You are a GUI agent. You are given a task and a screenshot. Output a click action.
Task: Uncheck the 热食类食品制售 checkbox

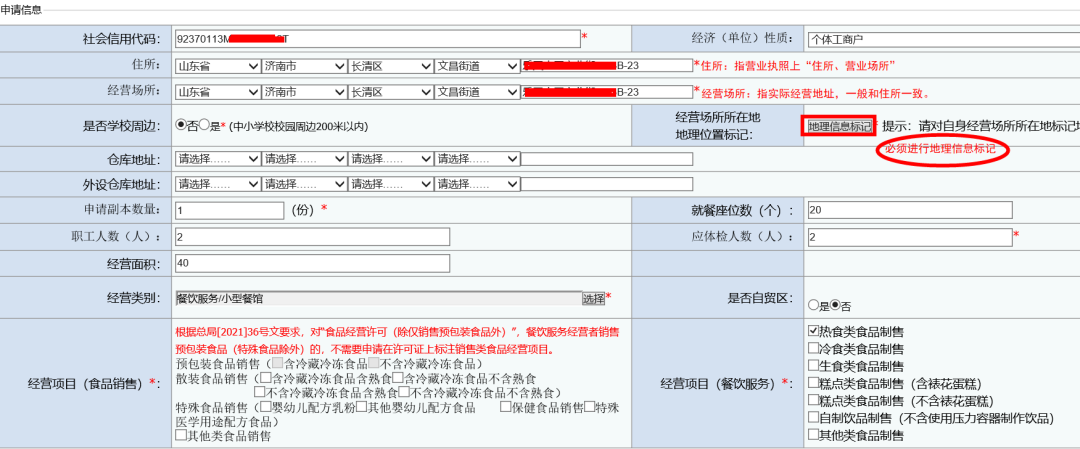813,331
